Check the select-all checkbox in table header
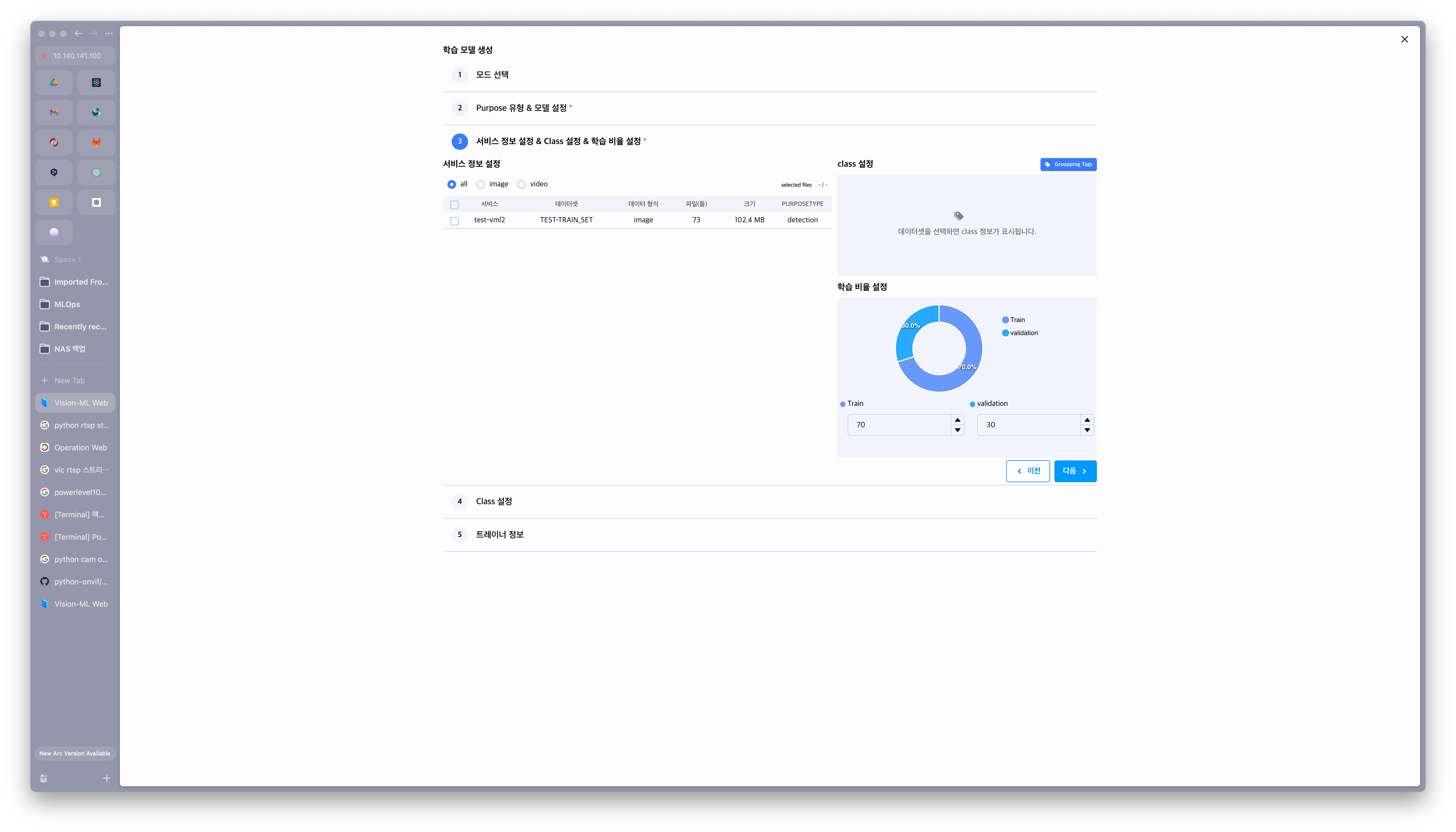The height and width of the screenshot is (832, 1456). click(454, 205)
